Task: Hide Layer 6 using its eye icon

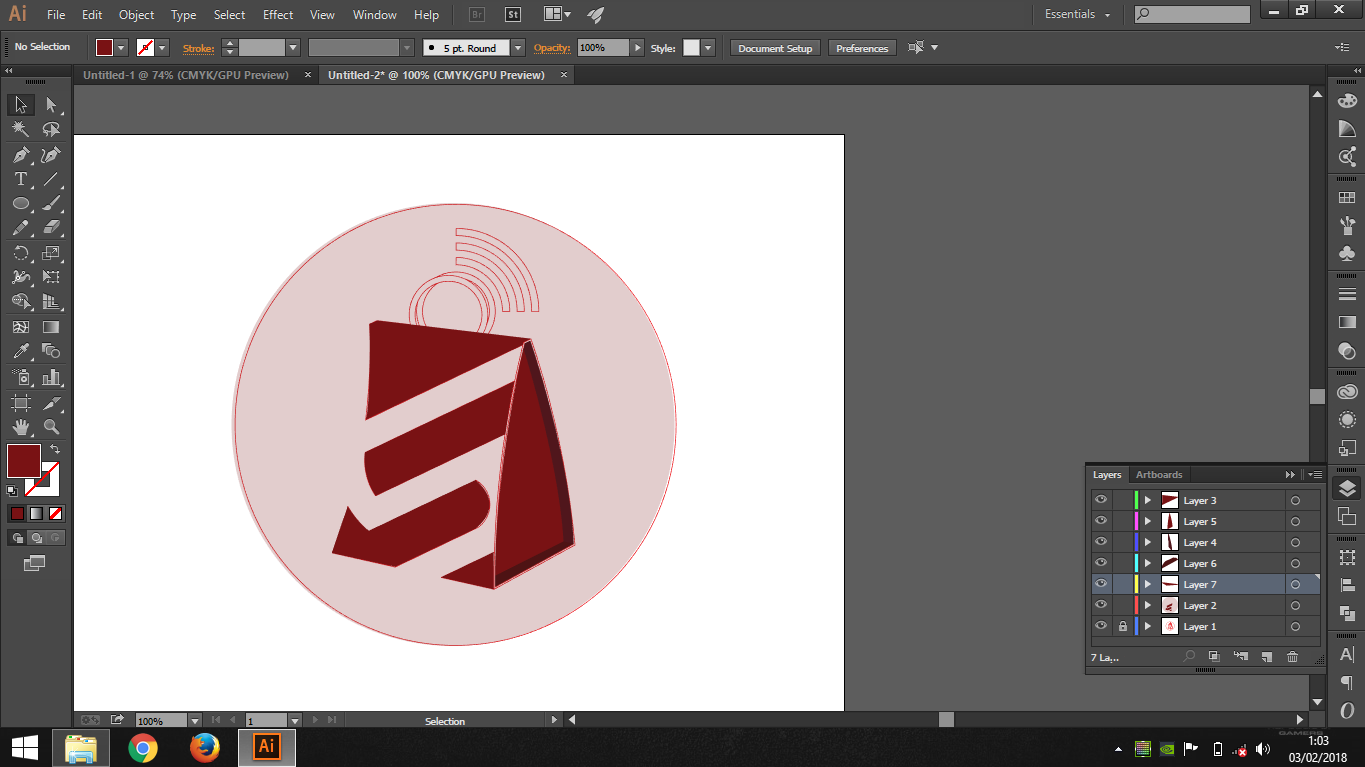Action: 1101,563
